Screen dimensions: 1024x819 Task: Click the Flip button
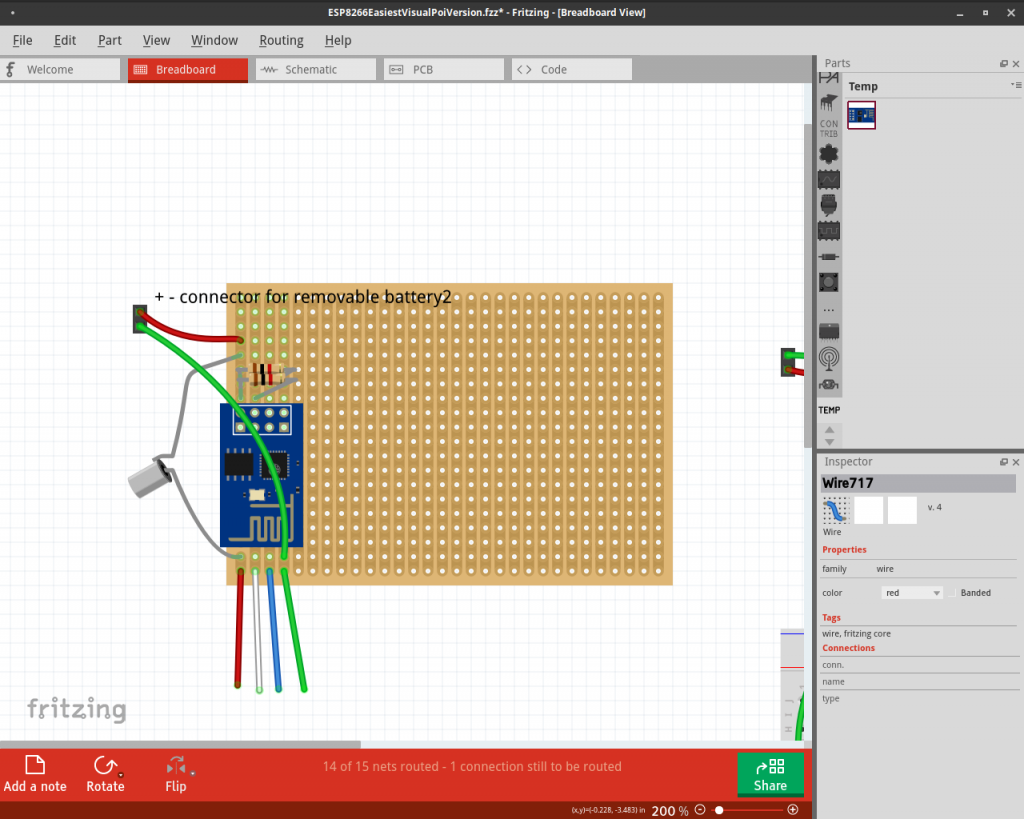176,774
